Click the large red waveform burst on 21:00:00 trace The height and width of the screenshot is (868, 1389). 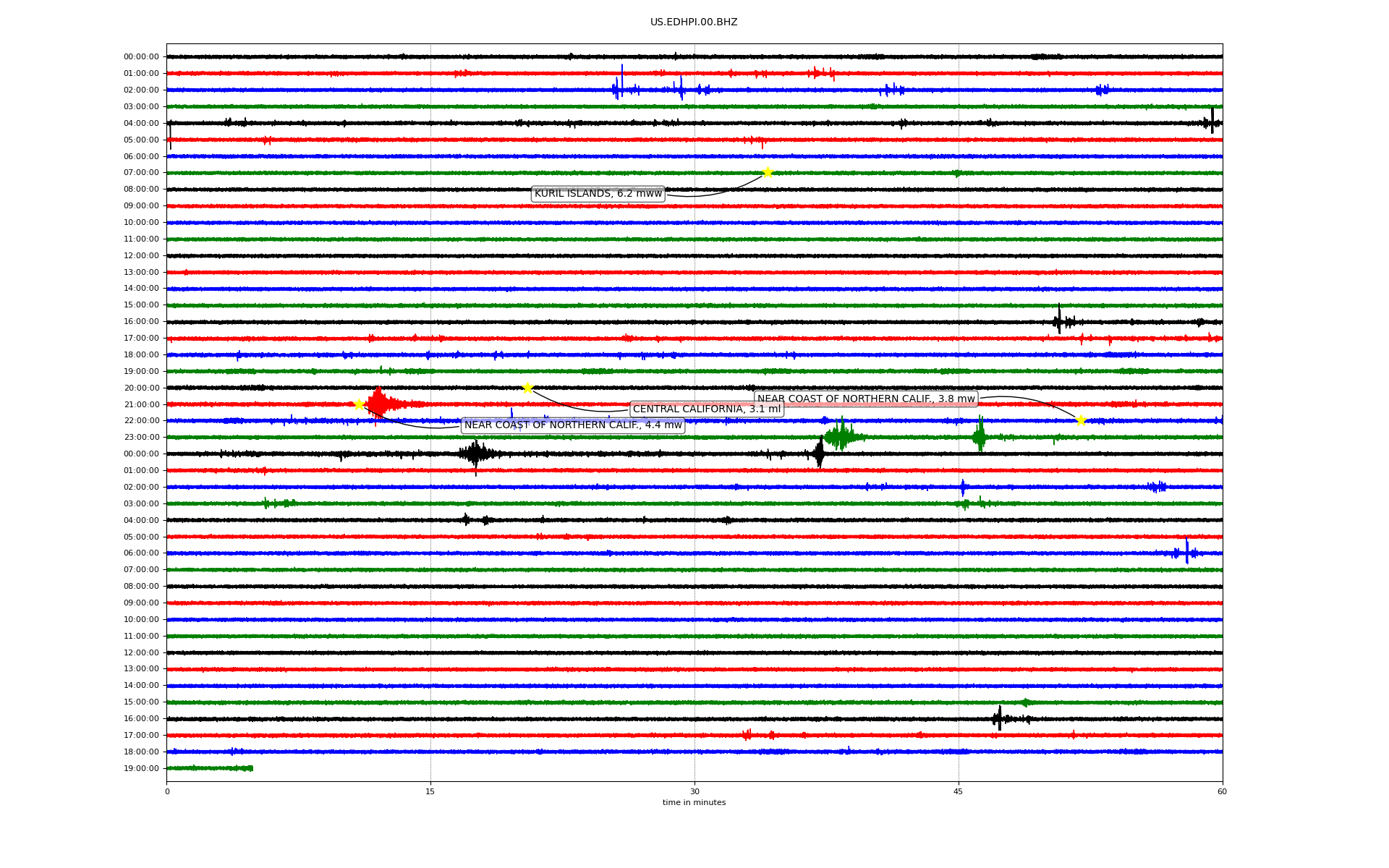pyautogui.click(x=378, y=404)
